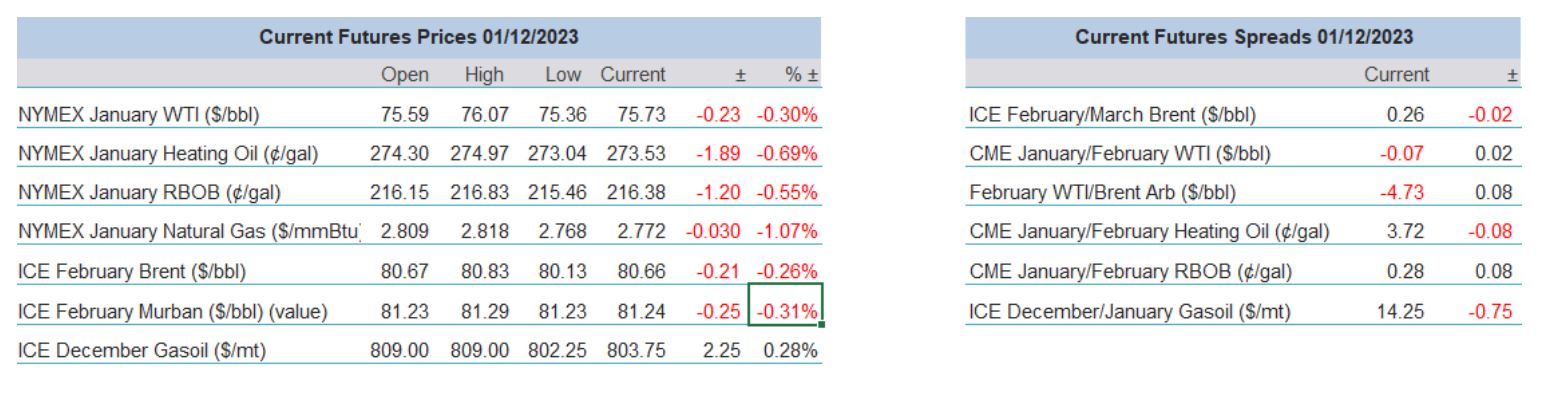Select Natural Gas percent change -1.07%

(787, 232)
